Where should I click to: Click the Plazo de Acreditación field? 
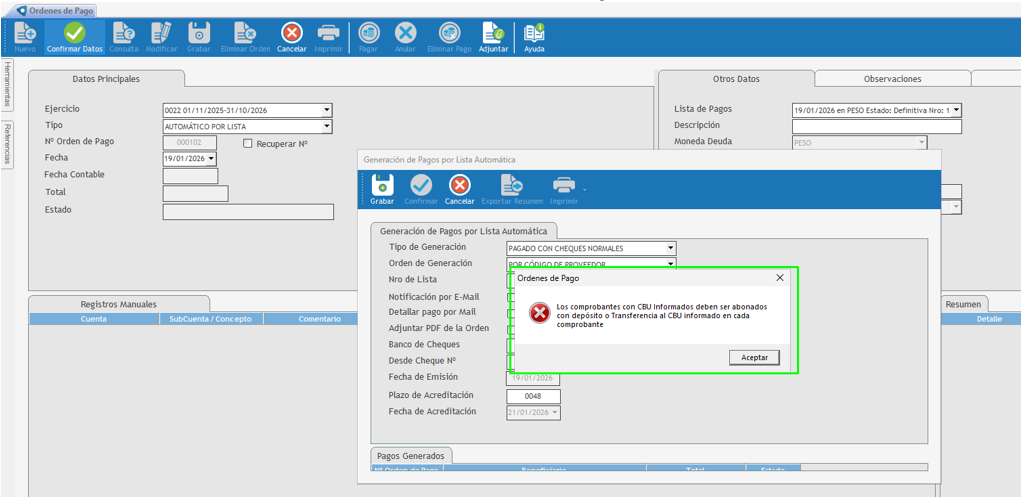533,396
